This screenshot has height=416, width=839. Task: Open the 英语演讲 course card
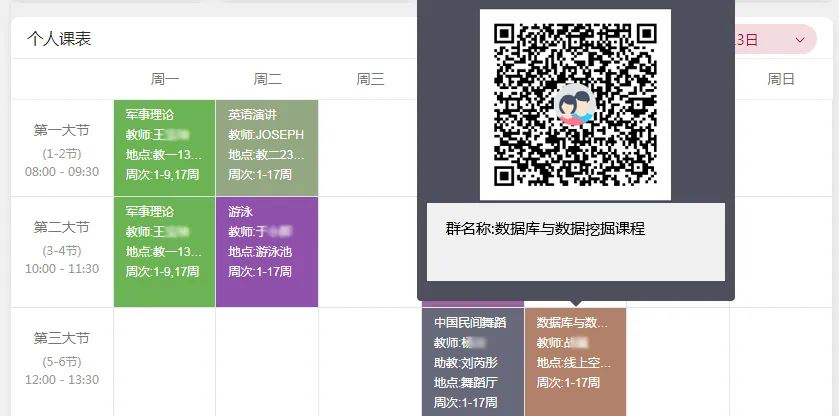[266, 145]
